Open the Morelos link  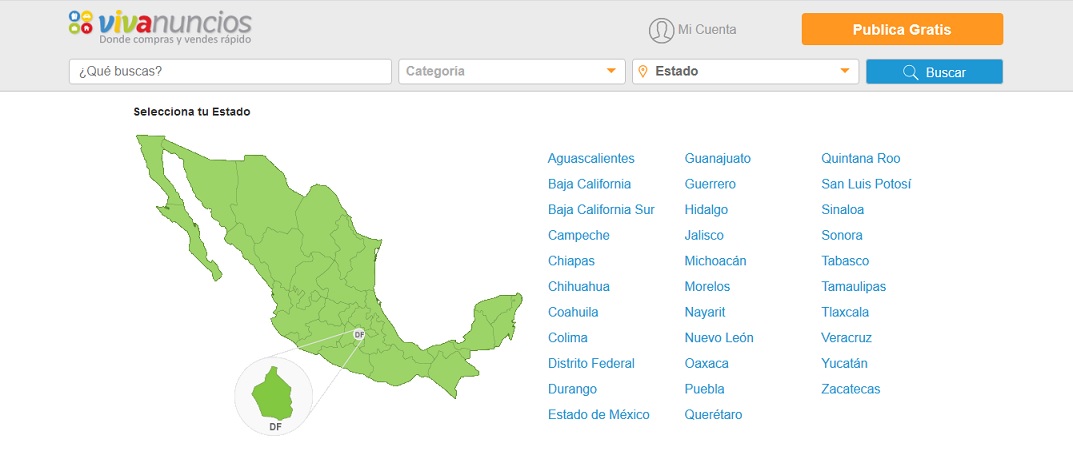coord(707,287)
